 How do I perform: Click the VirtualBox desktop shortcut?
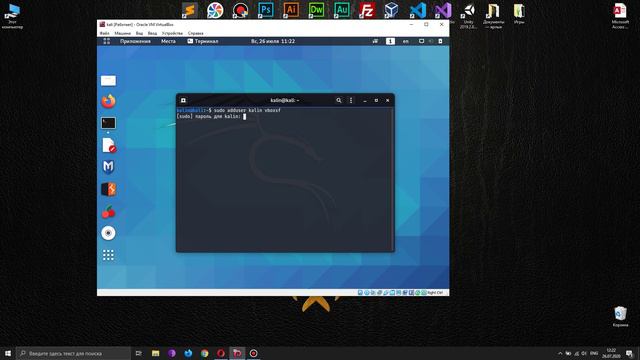click(x=391, y=10)
